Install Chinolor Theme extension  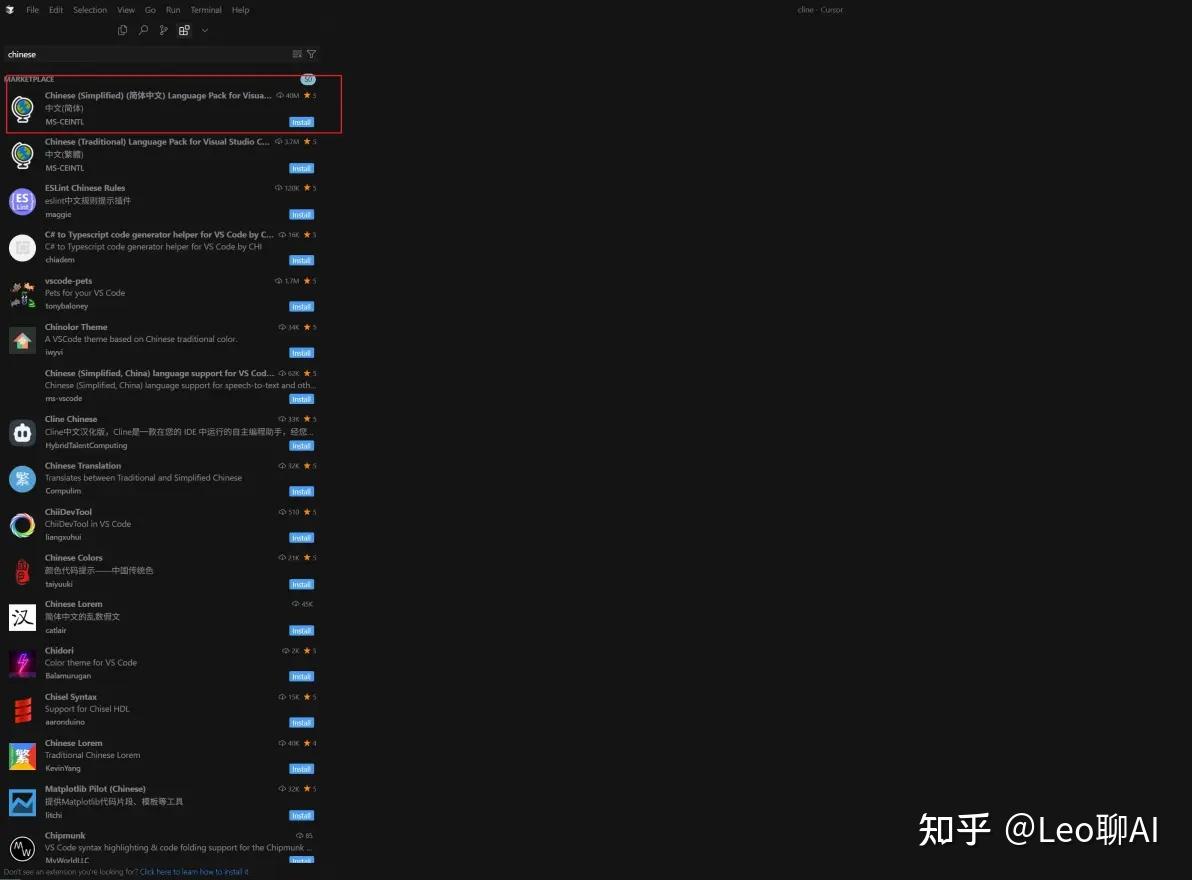[301, 353]
